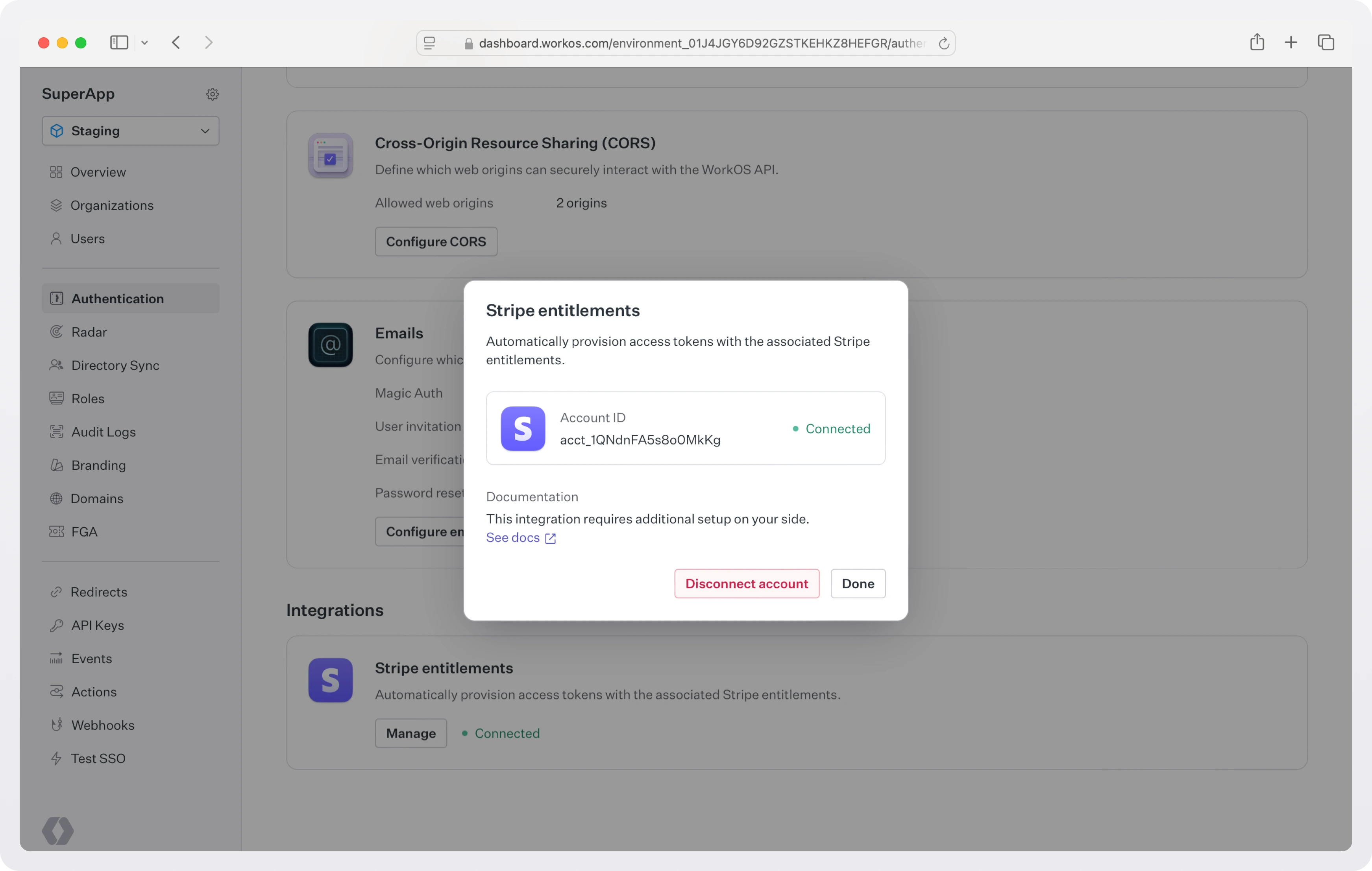1372x871 pixels.
Task: Click Disconnect account button
Action: [x=746, y=584]
